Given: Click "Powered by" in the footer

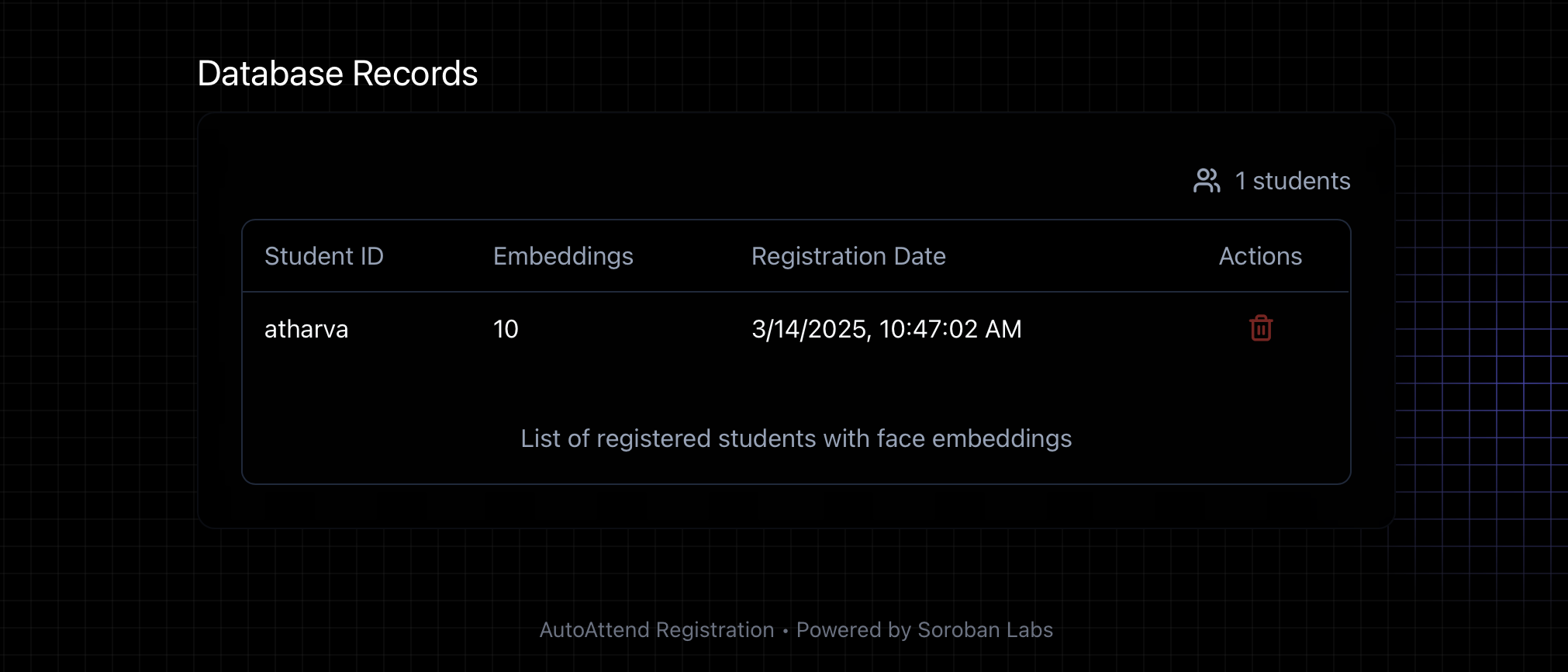Looking at the screenshot, I should [853, 629].
